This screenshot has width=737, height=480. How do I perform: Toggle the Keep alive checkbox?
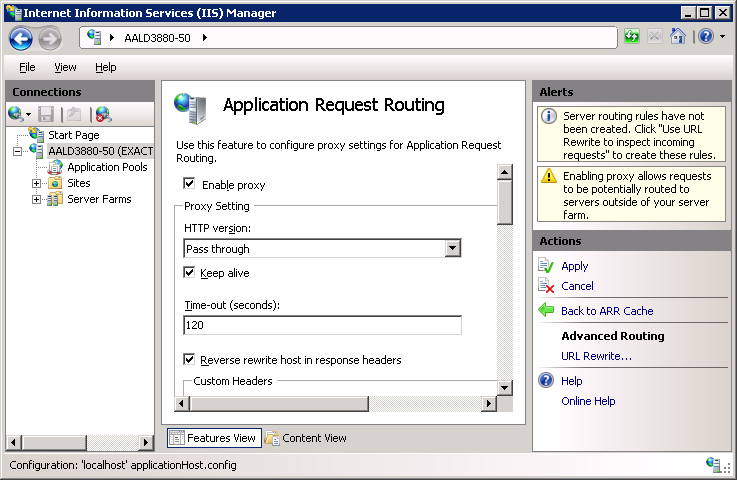coord(189,272)
